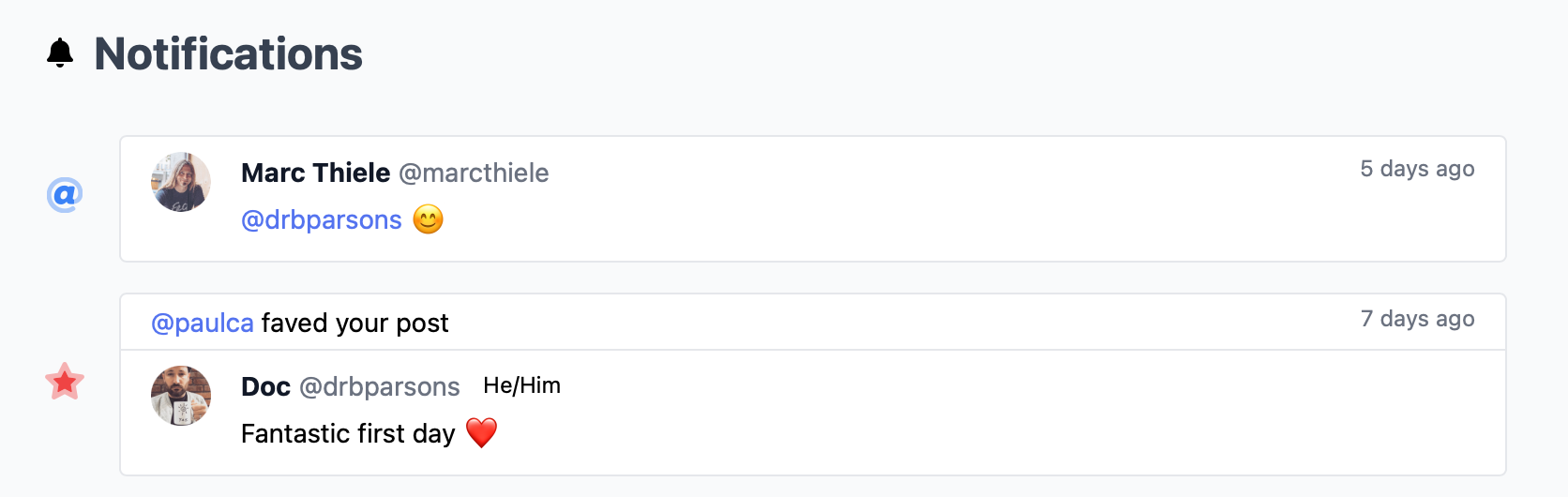Open Doc's avatar picture
The width and height of the screenshot is (1568, 497).
coord(181,396)
